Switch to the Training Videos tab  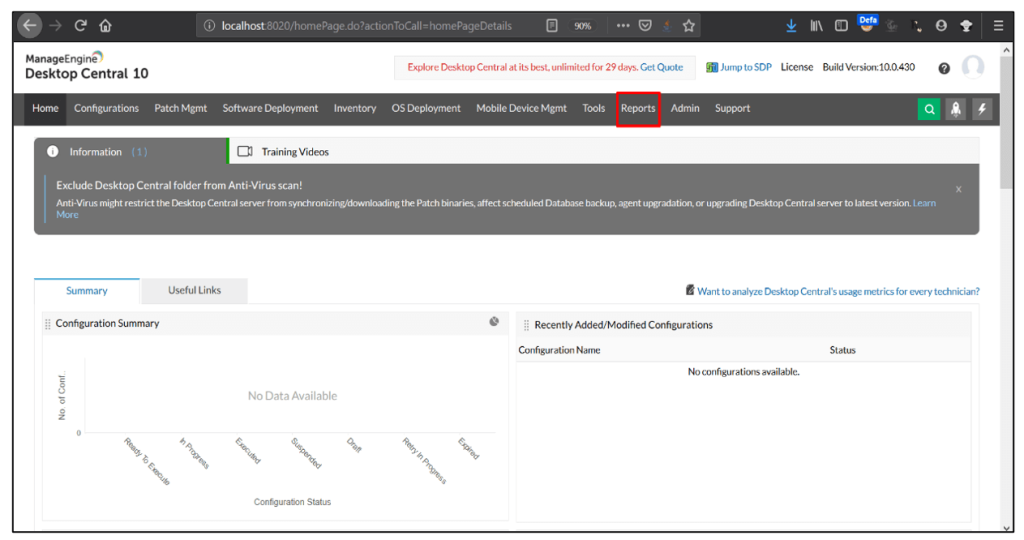click(283, 151)
